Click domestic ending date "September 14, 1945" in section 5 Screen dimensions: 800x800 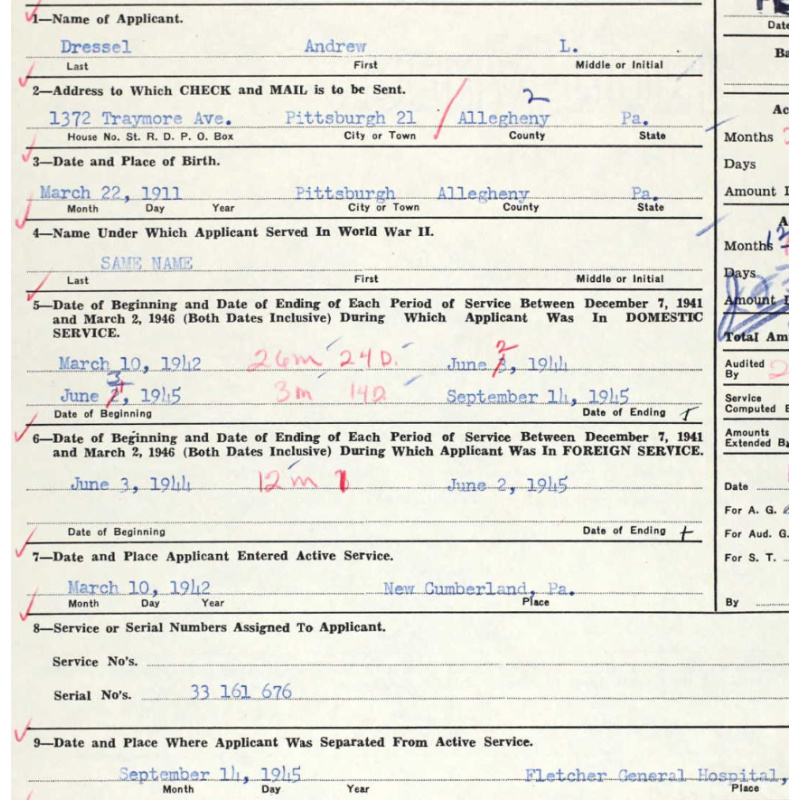click(x=537, y=397)
